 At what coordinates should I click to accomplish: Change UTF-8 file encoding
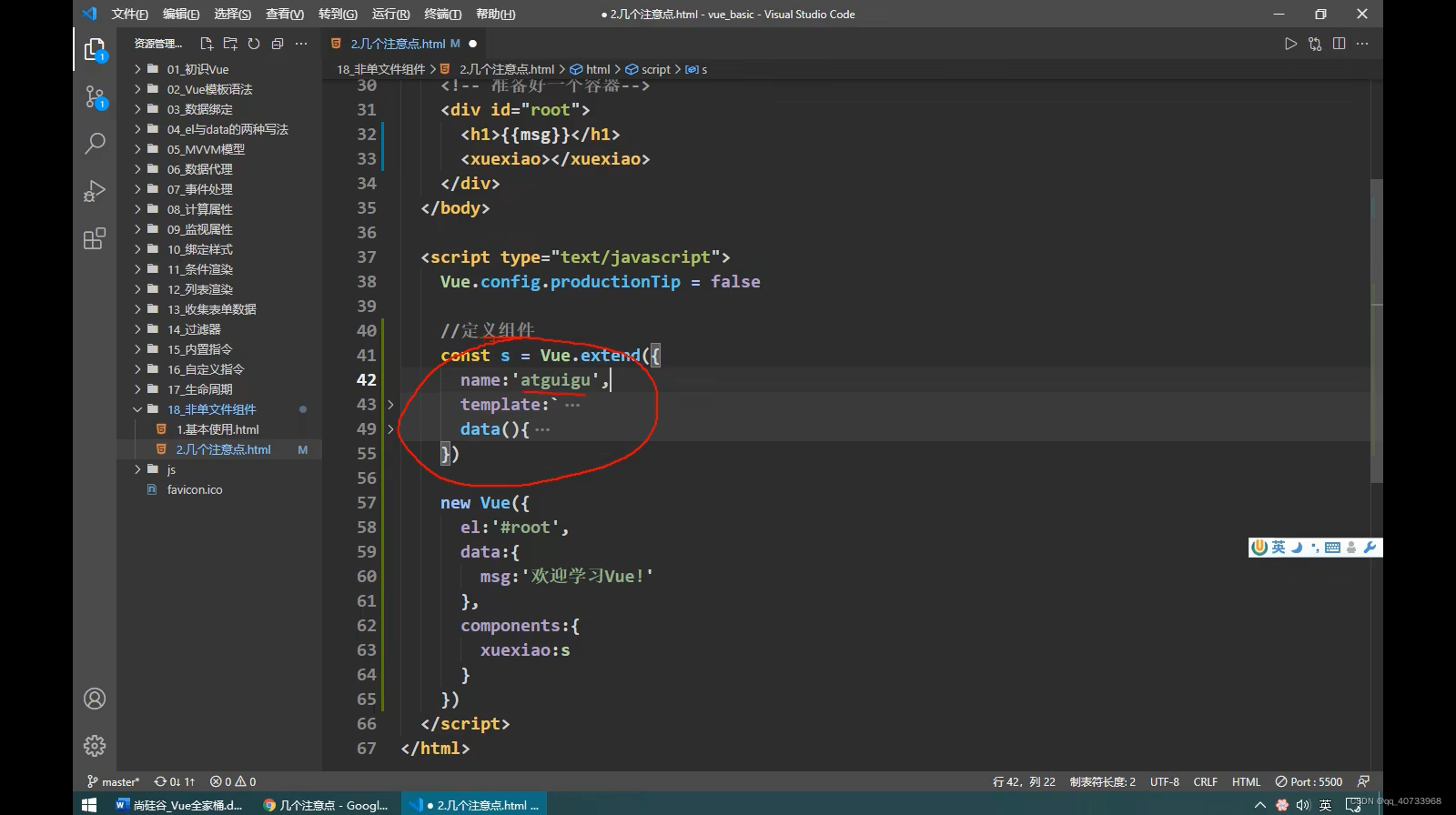[1165, 781]
